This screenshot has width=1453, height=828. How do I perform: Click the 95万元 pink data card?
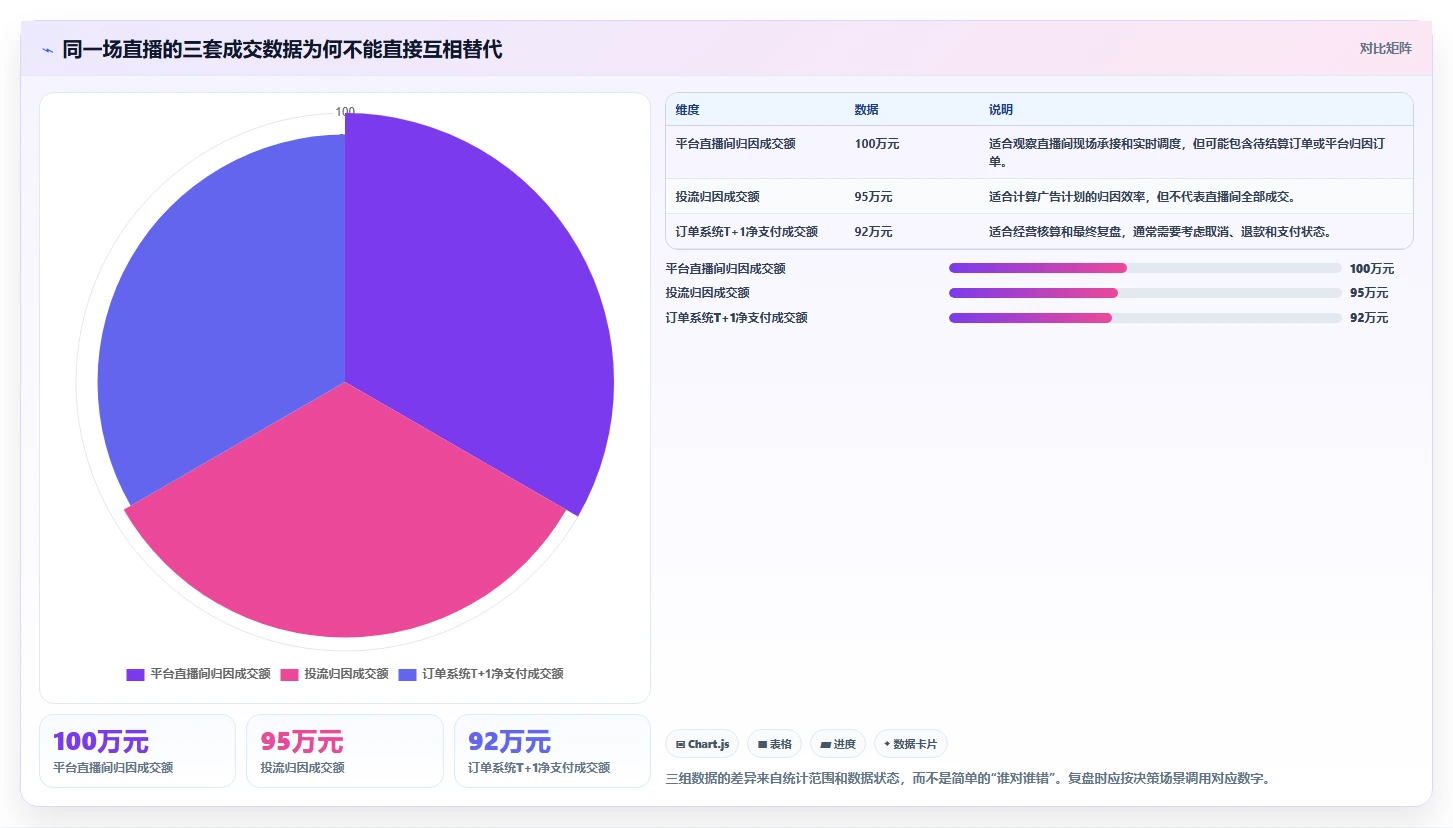pyautogui.click(x=344, y=751)
